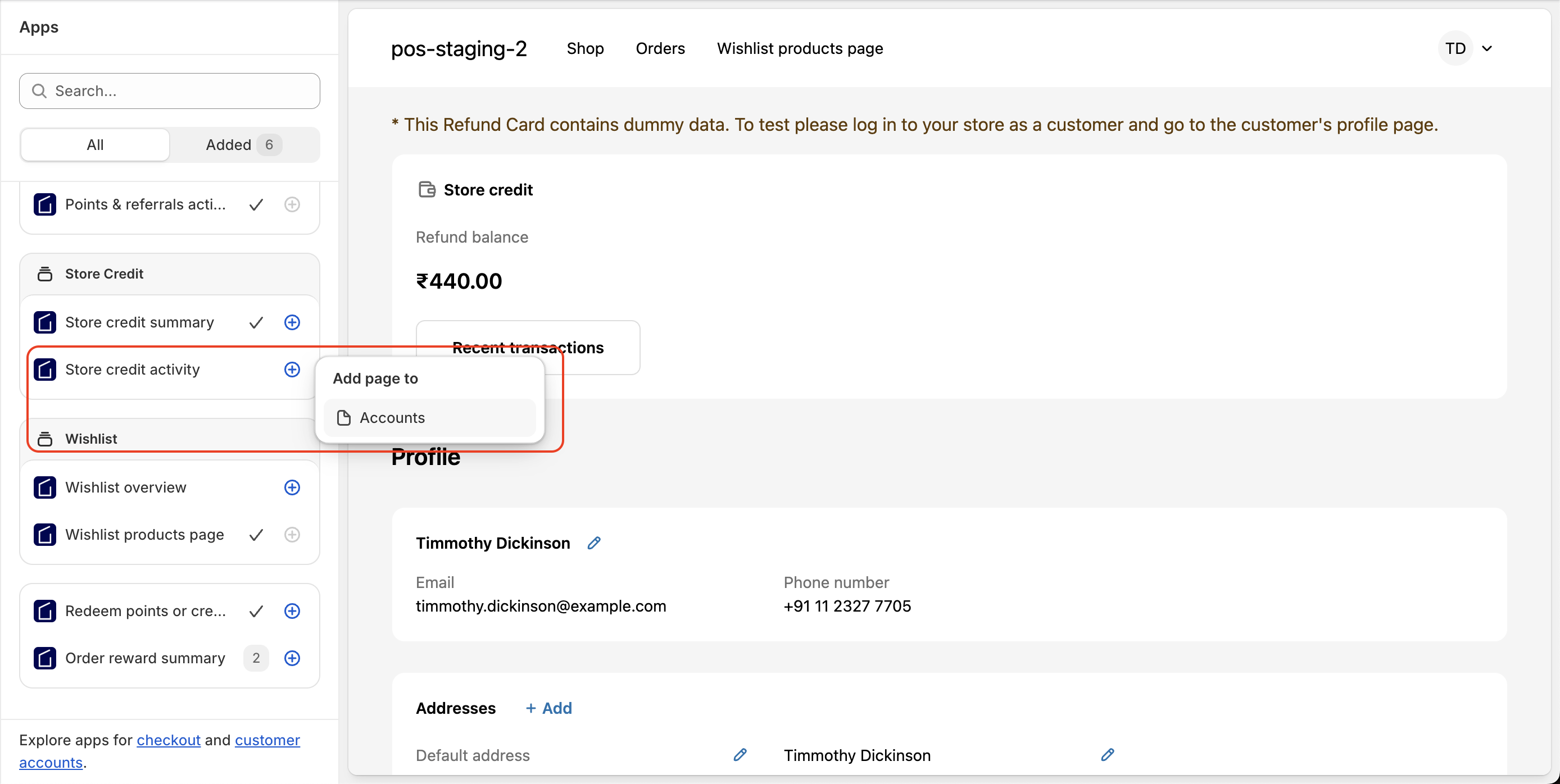This screenshot has width=1560, height=784.
Task: Focus the Apps search field
Action: click(170, 91)
